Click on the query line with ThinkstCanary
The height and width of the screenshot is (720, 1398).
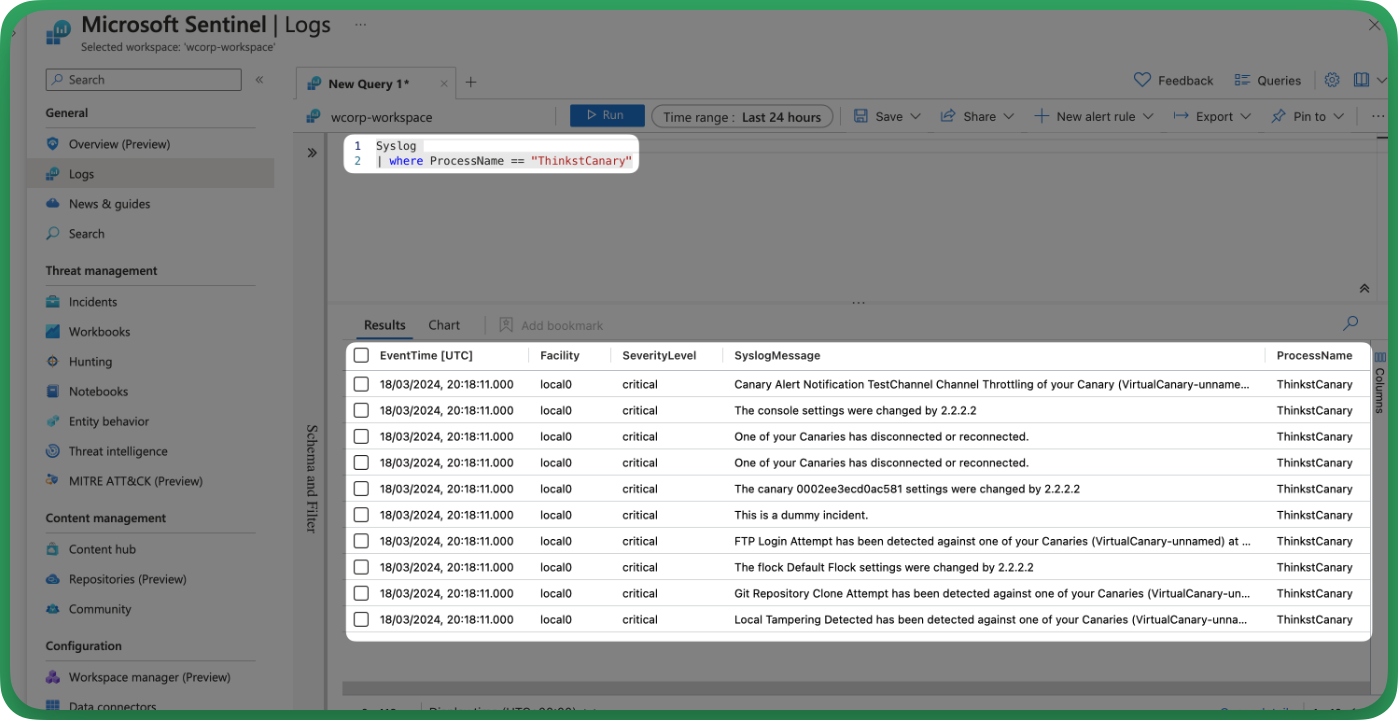tap(505, 161)
